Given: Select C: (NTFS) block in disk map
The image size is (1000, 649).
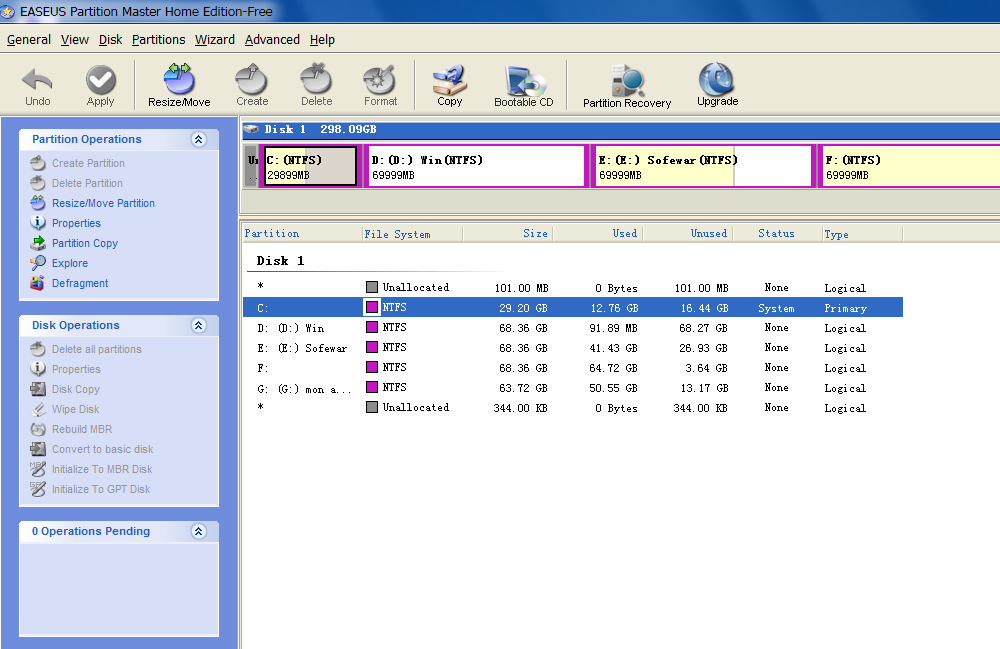Looking at the screenshot, I should (x=311, y=166).
